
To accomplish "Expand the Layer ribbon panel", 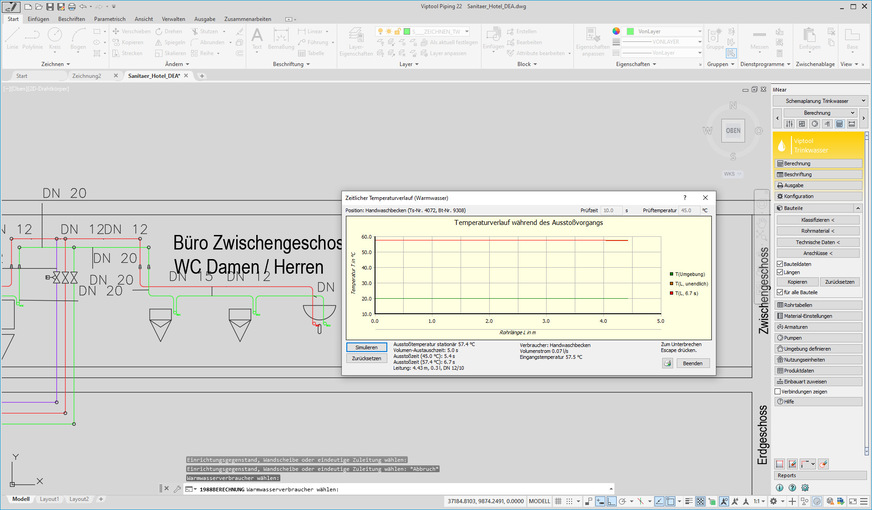I will click(409, 64).
